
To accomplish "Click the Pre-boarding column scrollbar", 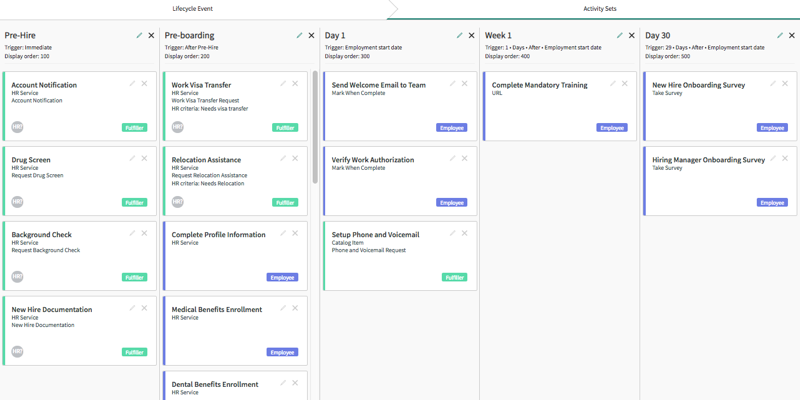I will [315, 127].
